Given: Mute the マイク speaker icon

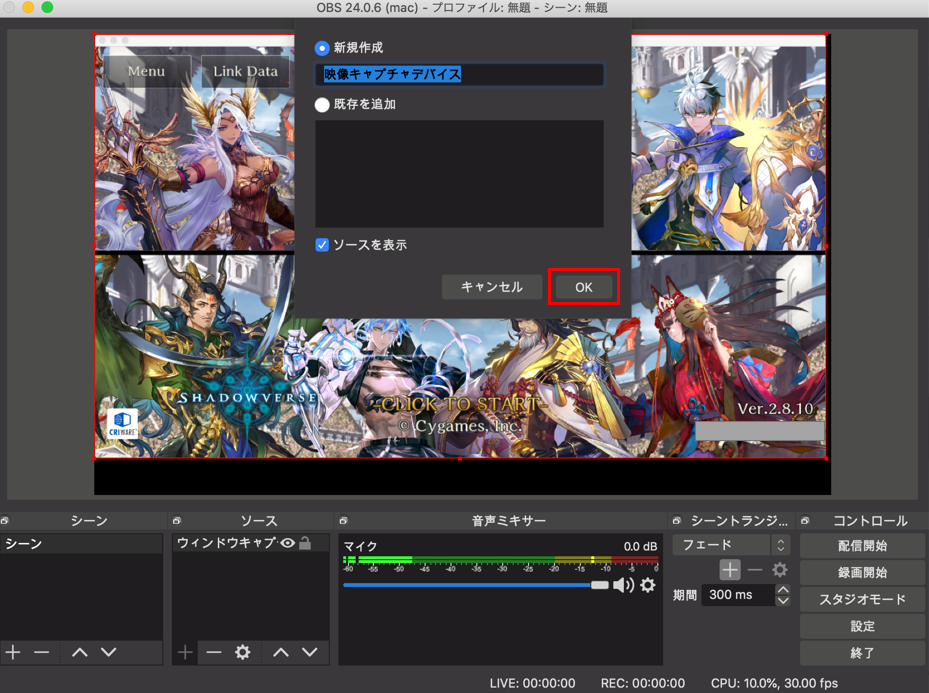Looking at the screenshot, I should click(x=623, y=585).
